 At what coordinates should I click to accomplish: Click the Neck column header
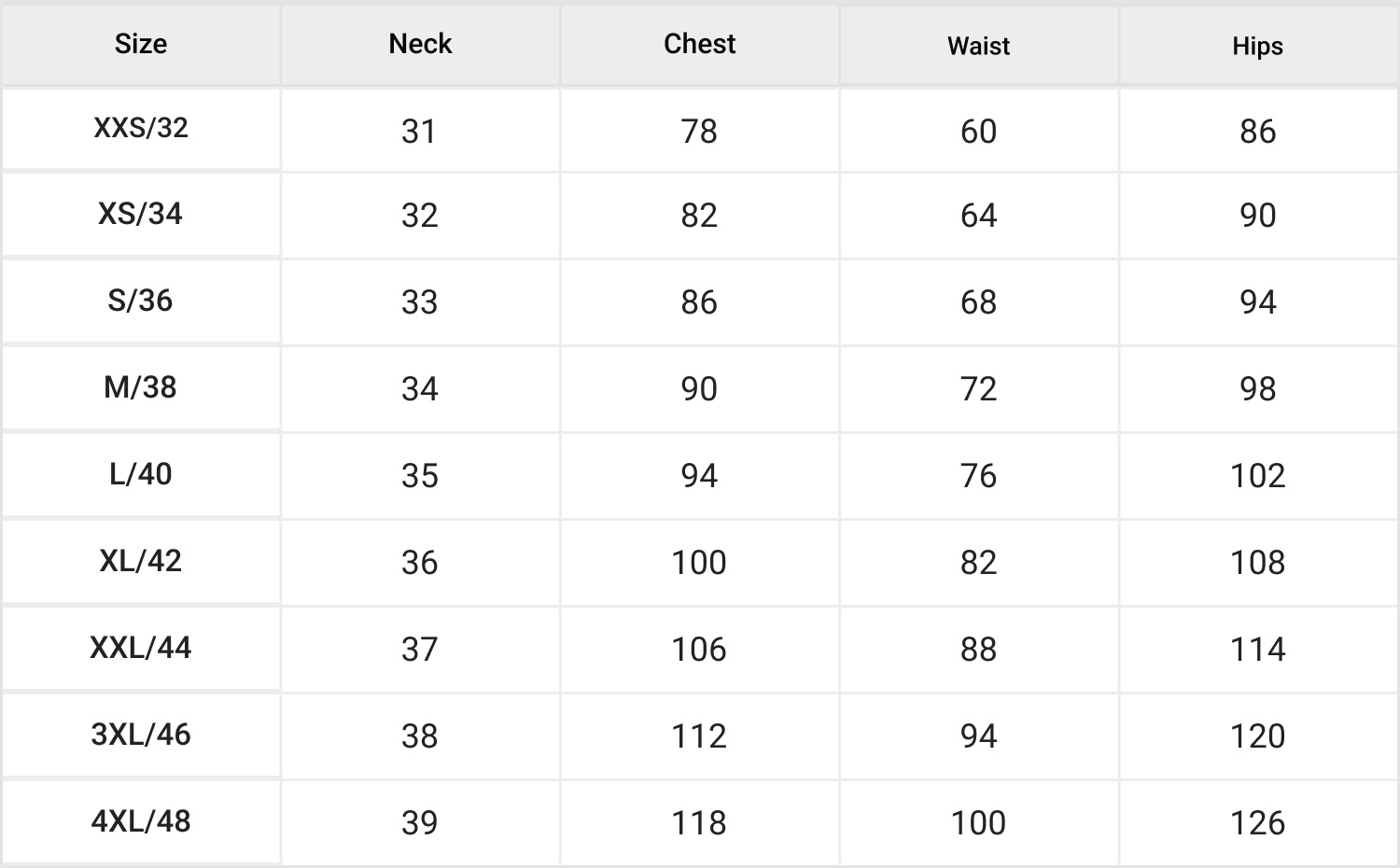[x=420, y=44]
